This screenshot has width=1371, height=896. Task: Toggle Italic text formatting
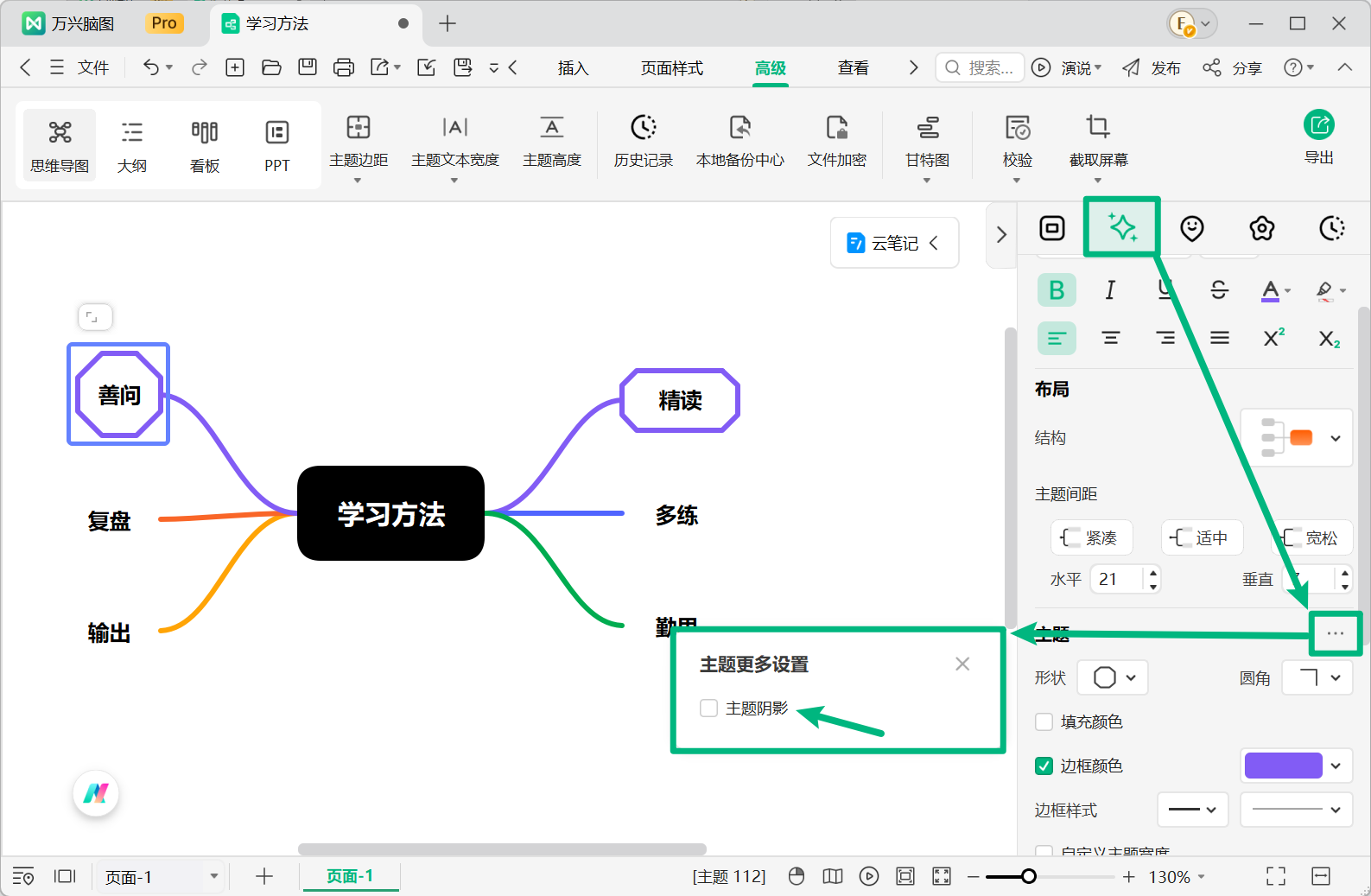click(1110, 290)
